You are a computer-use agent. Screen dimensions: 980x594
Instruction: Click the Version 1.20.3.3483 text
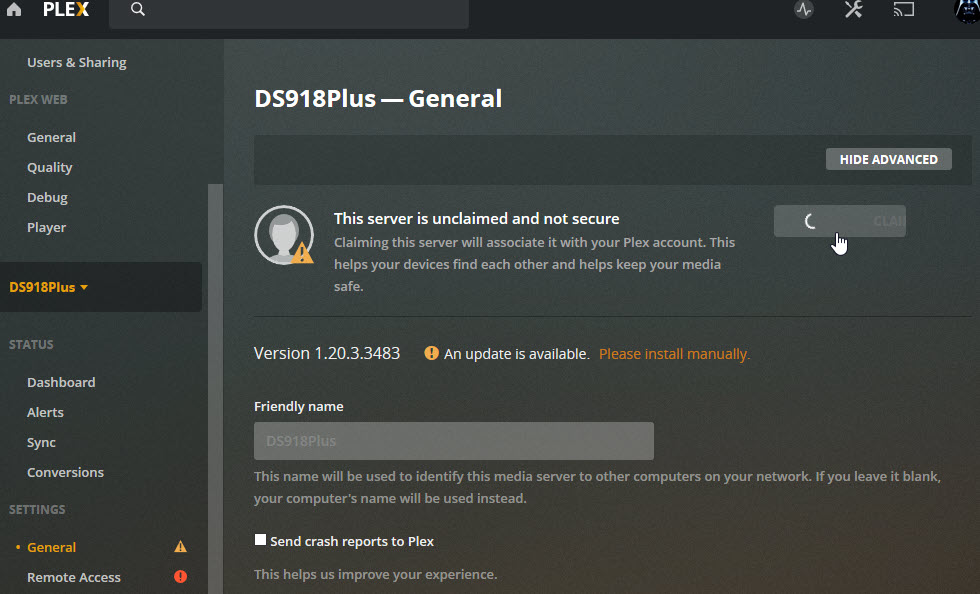[327, 353]
